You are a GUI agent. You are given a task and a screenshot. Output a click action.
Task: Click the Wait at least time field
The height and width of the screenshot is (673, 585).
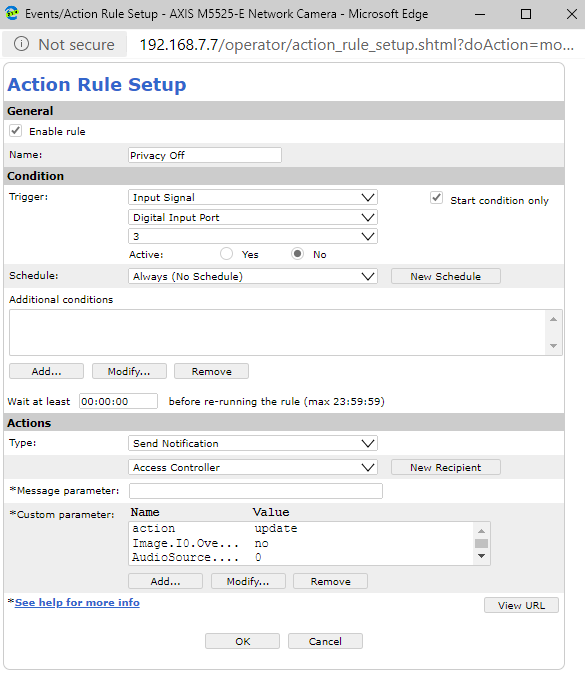pos(118,401)
